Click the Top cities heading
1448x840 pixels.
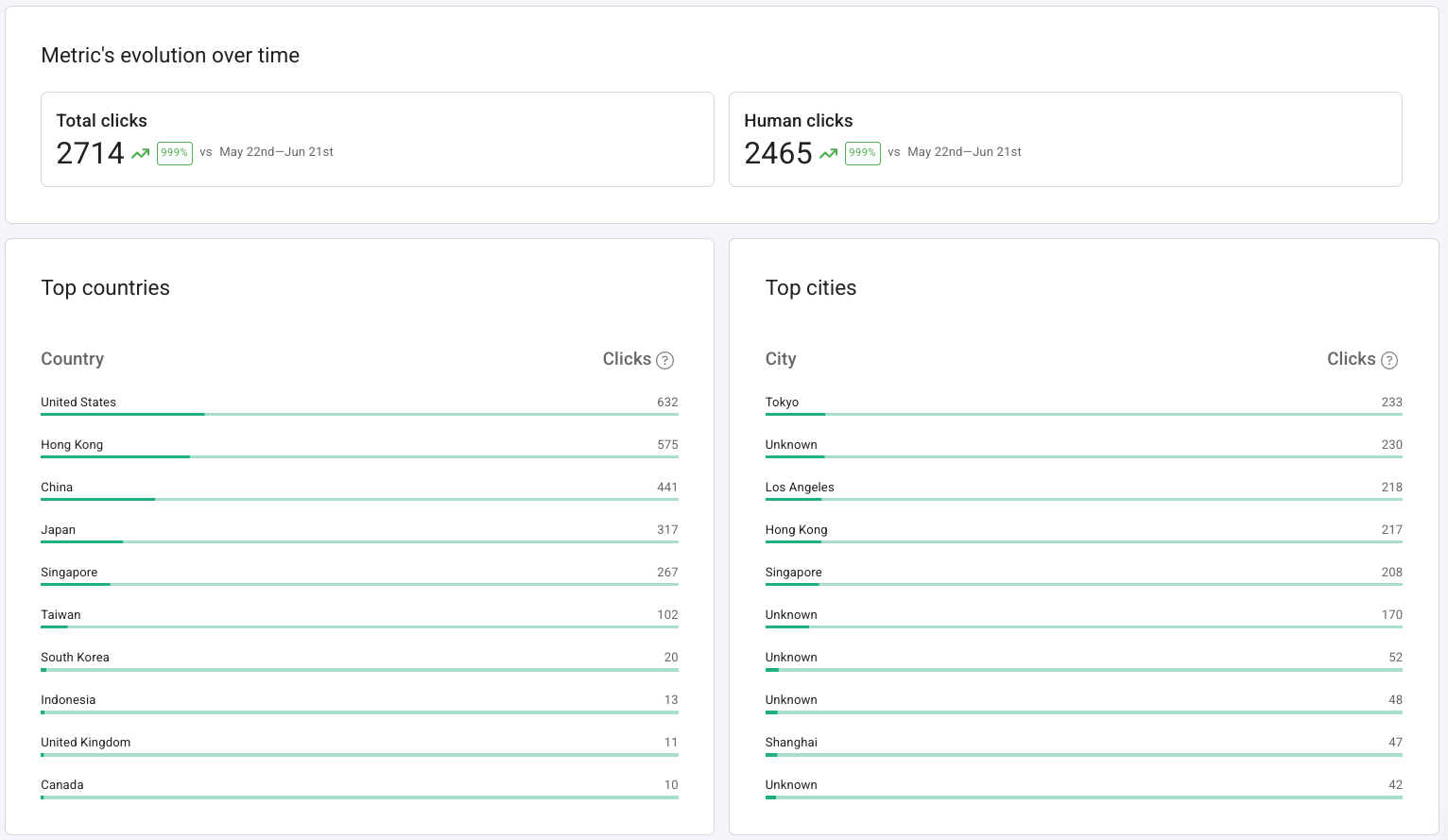(811, 288)
